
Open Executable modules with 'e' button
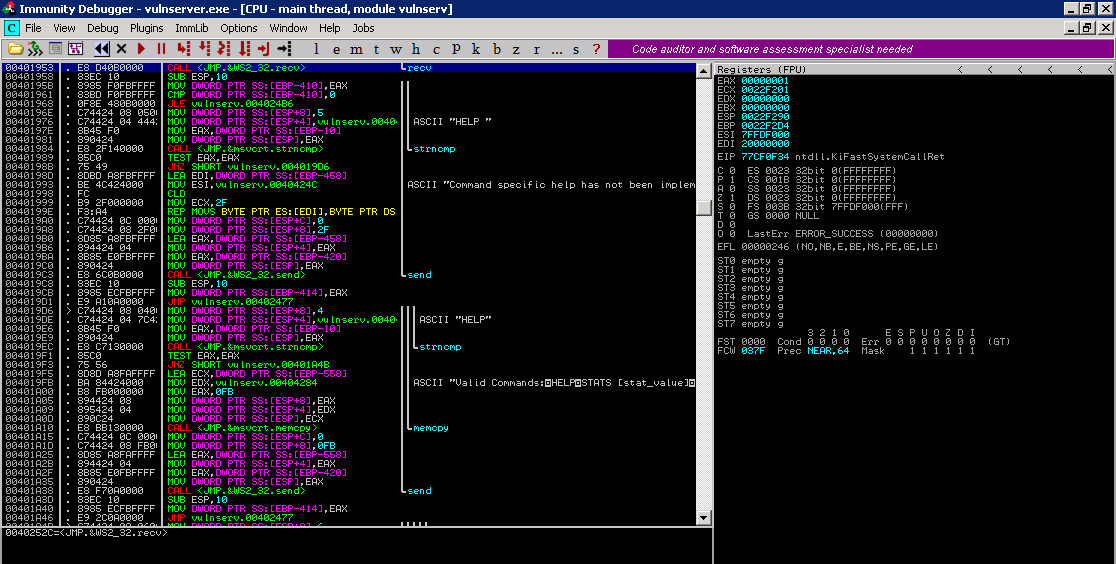(336, 49)
